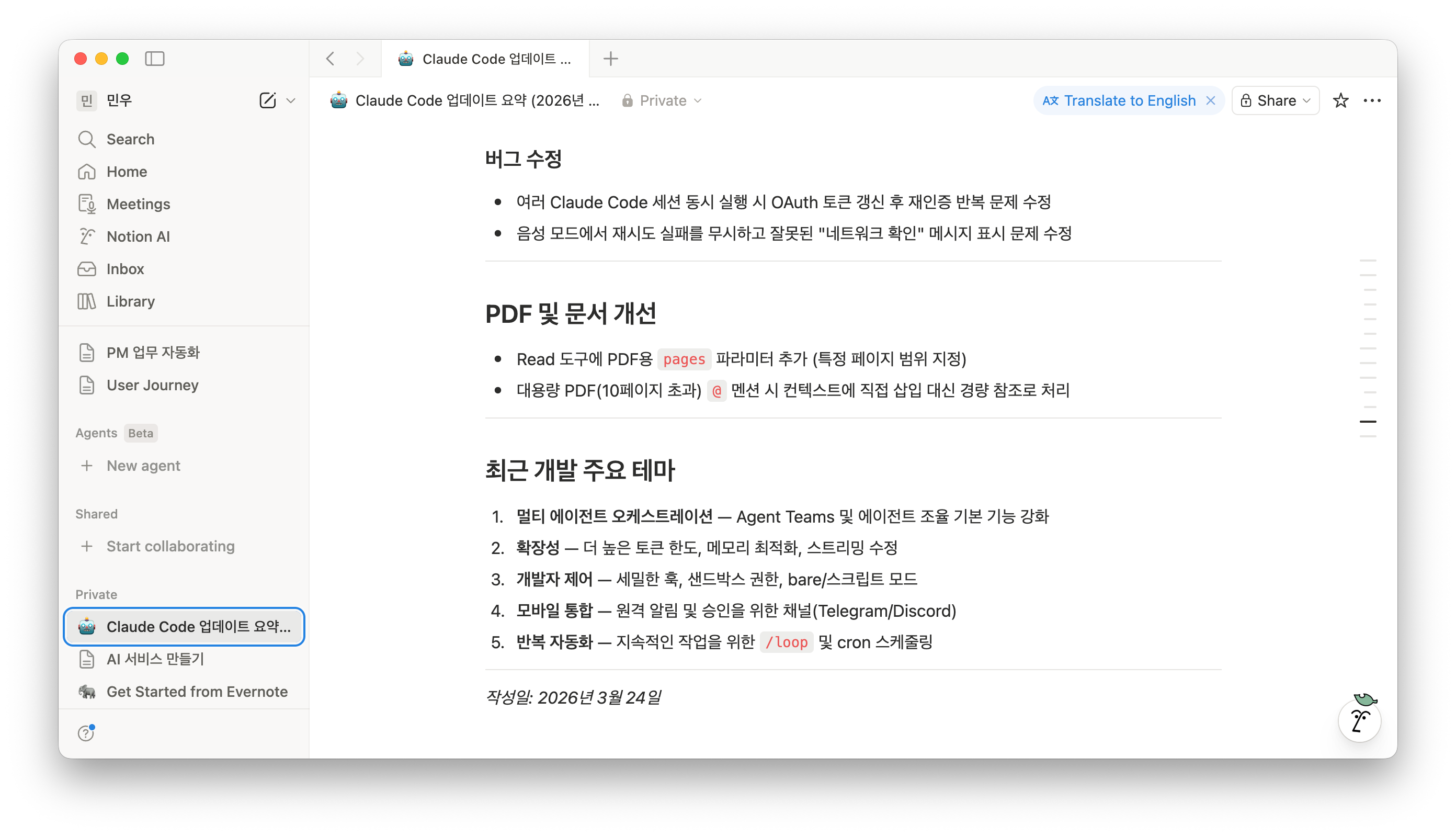This screenshot has height=836, width=1456.
Task: Click the Notion AI sidebar icon
Action: [87, 236]
